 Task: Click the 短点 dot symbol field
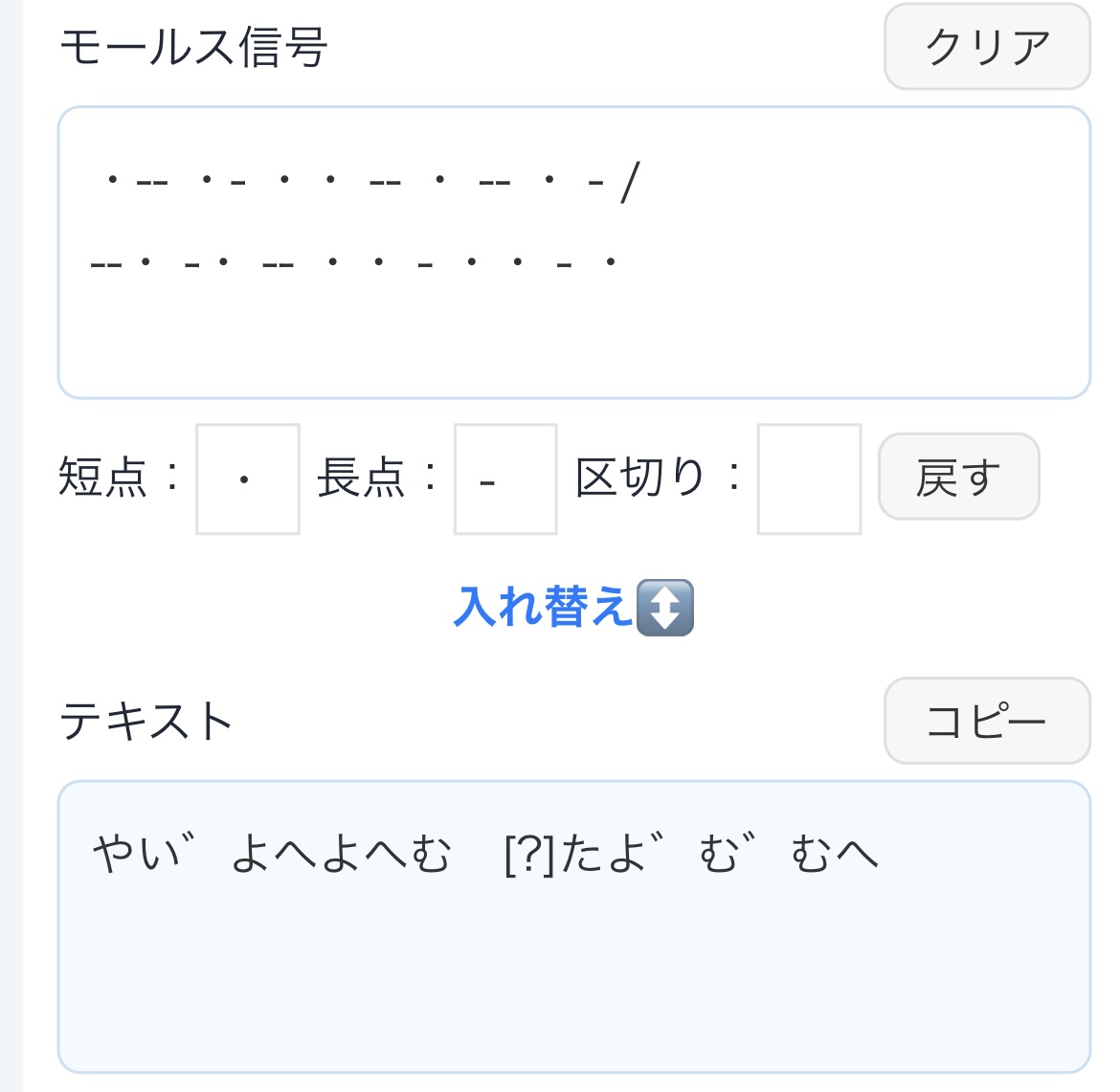point(247,479)
